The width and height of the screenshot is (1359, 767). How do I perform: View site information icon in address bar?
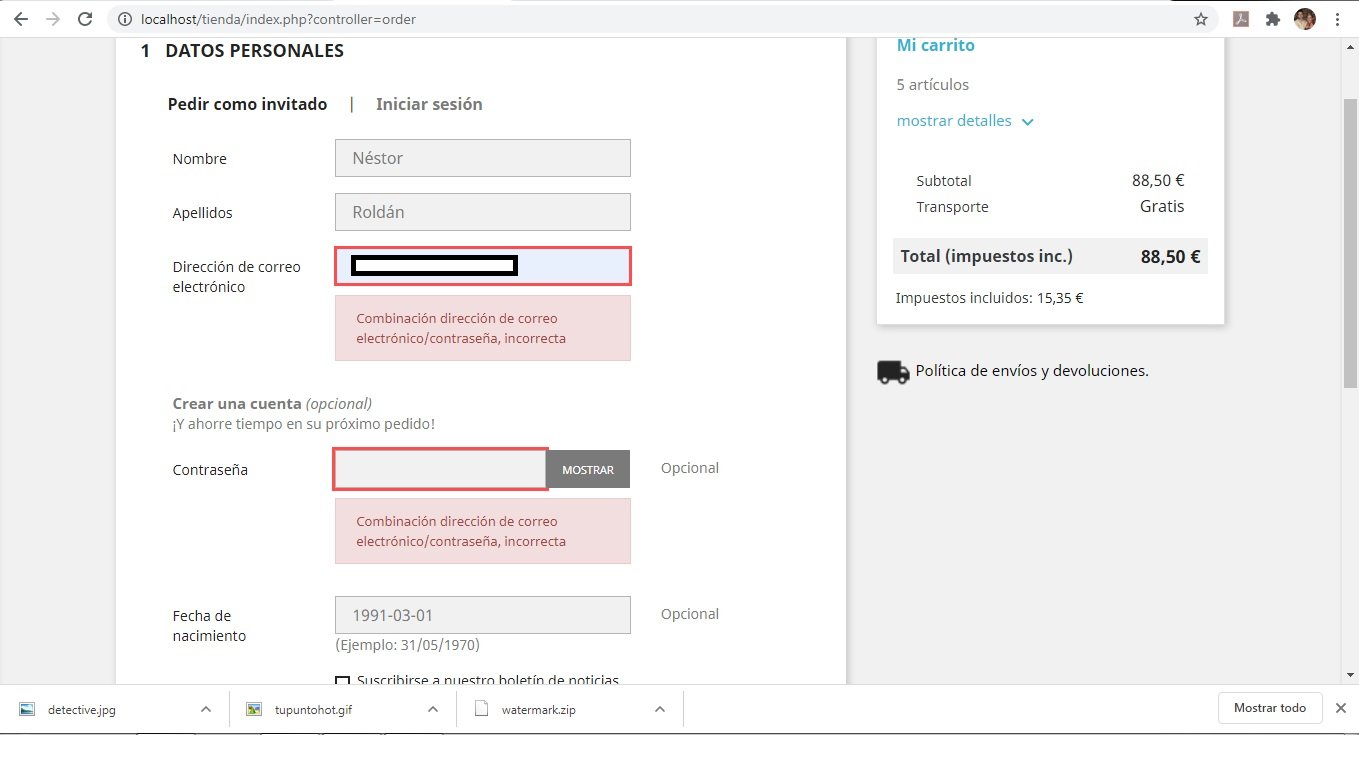tap(124, 19)
